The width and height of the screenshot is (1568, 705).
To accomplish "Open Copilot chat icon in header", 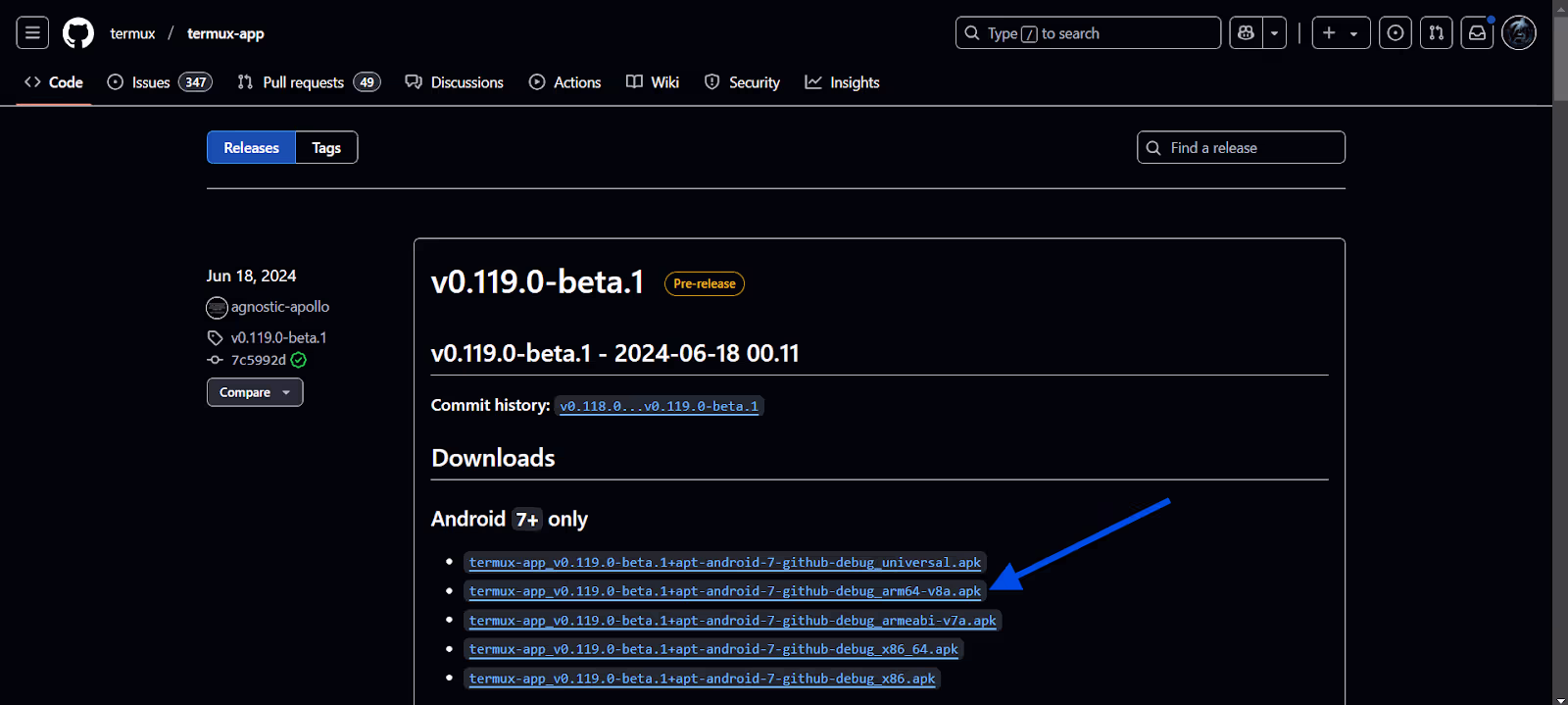I will (1246, 33).
